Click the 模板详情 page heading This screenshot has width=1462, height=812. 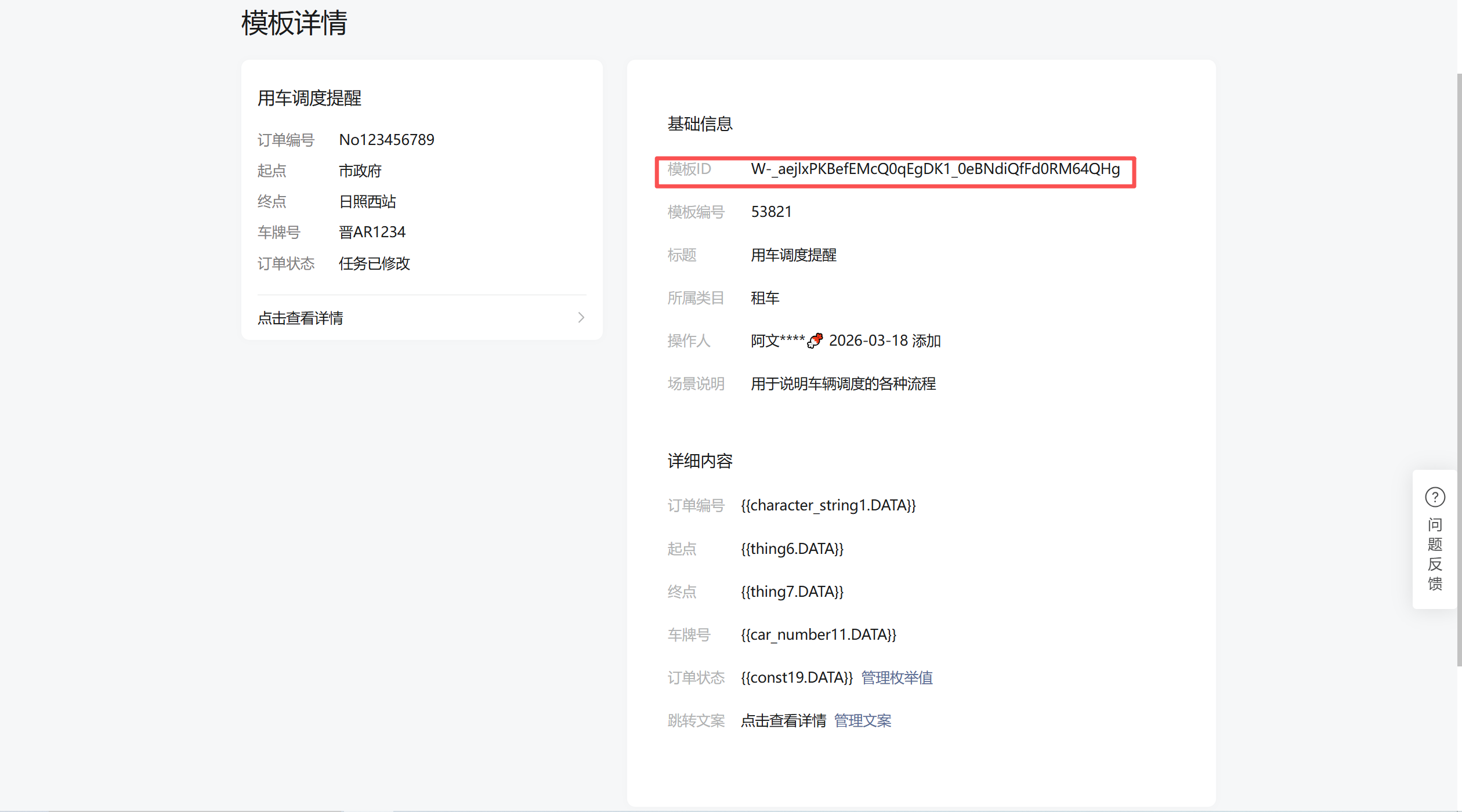point(294,23)
